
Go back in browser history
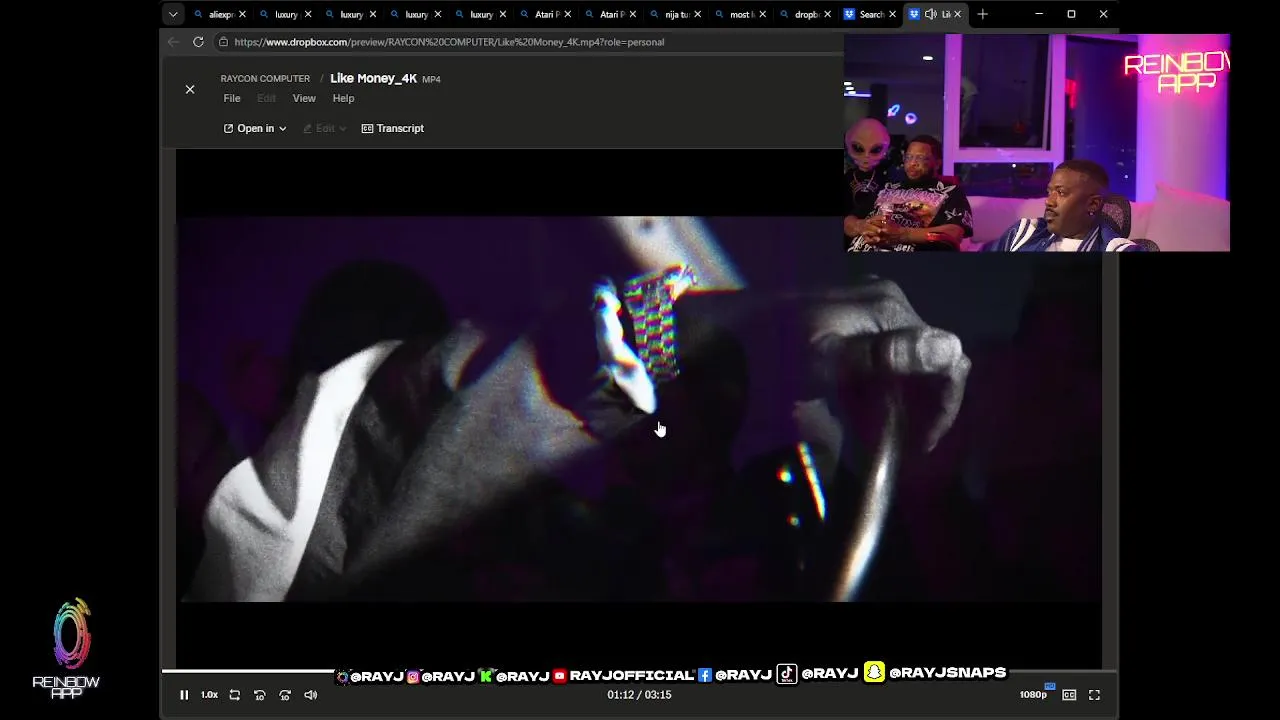click(x=173, y=42)
